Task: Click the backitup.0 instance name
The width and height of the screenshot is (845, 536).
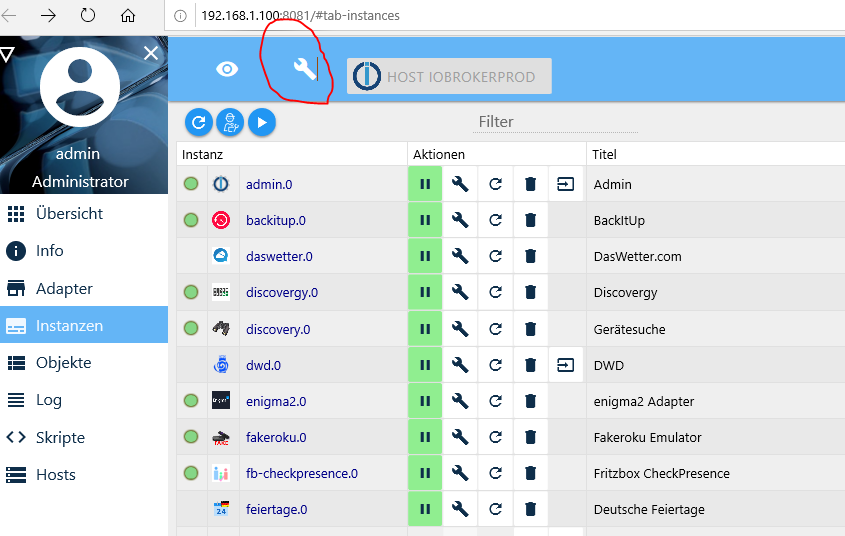Action: coord(275,220)
